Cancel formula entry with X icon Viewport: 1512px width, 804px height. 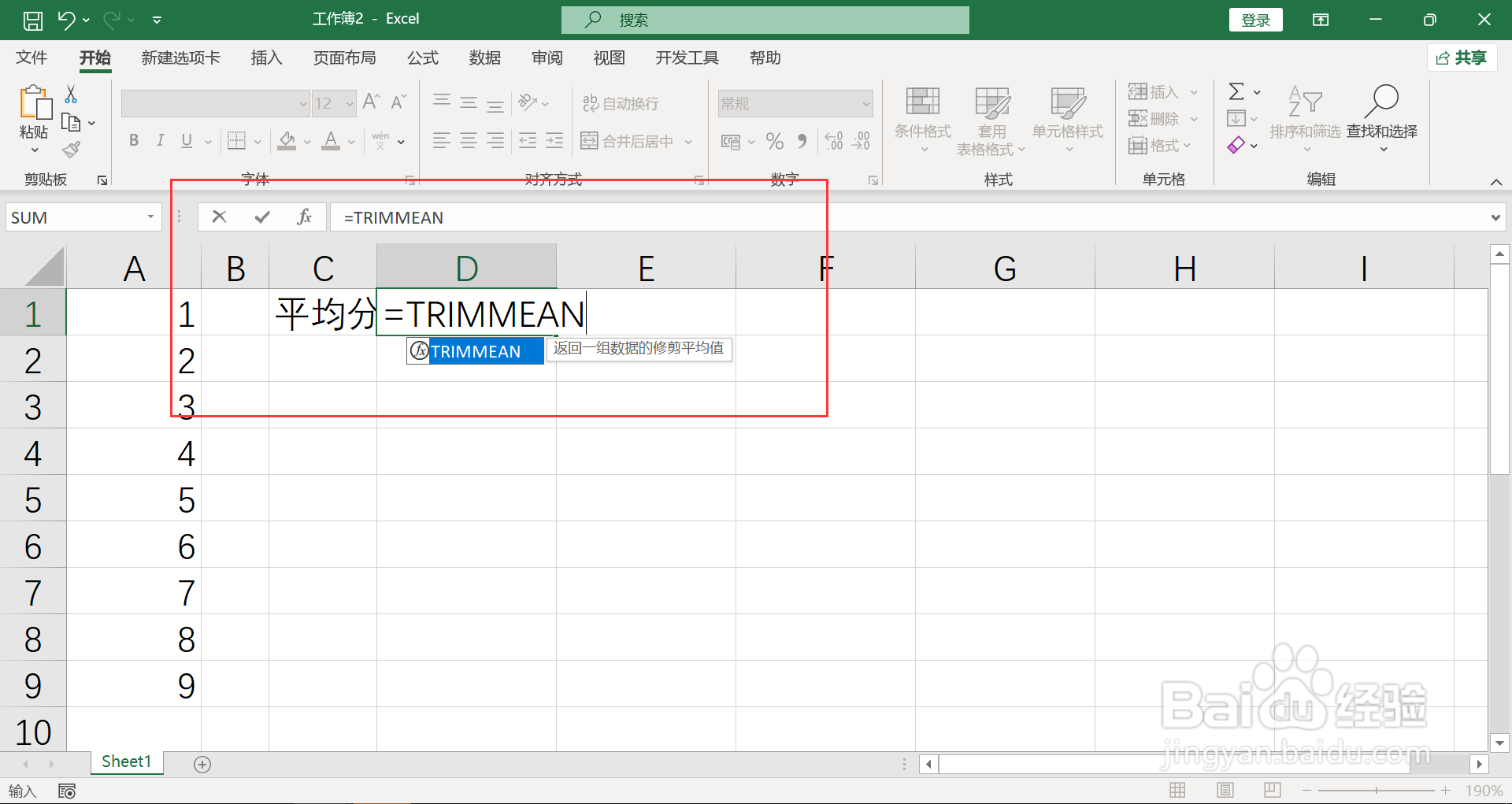pos(219,217)
